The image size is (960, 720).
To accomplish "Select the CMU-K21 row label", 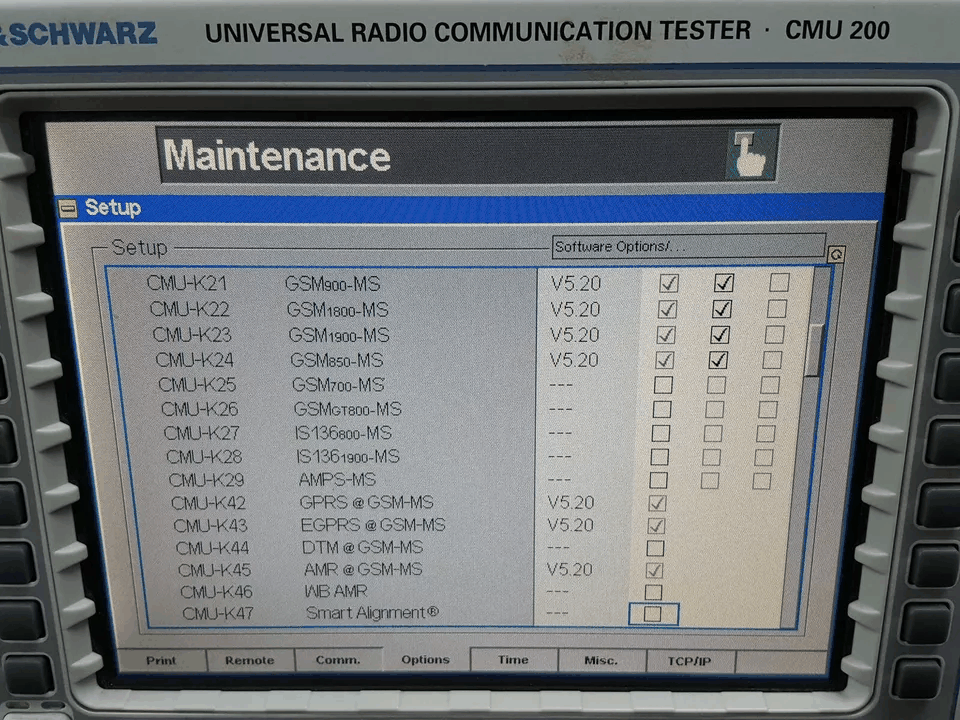I will pos(187,283).
